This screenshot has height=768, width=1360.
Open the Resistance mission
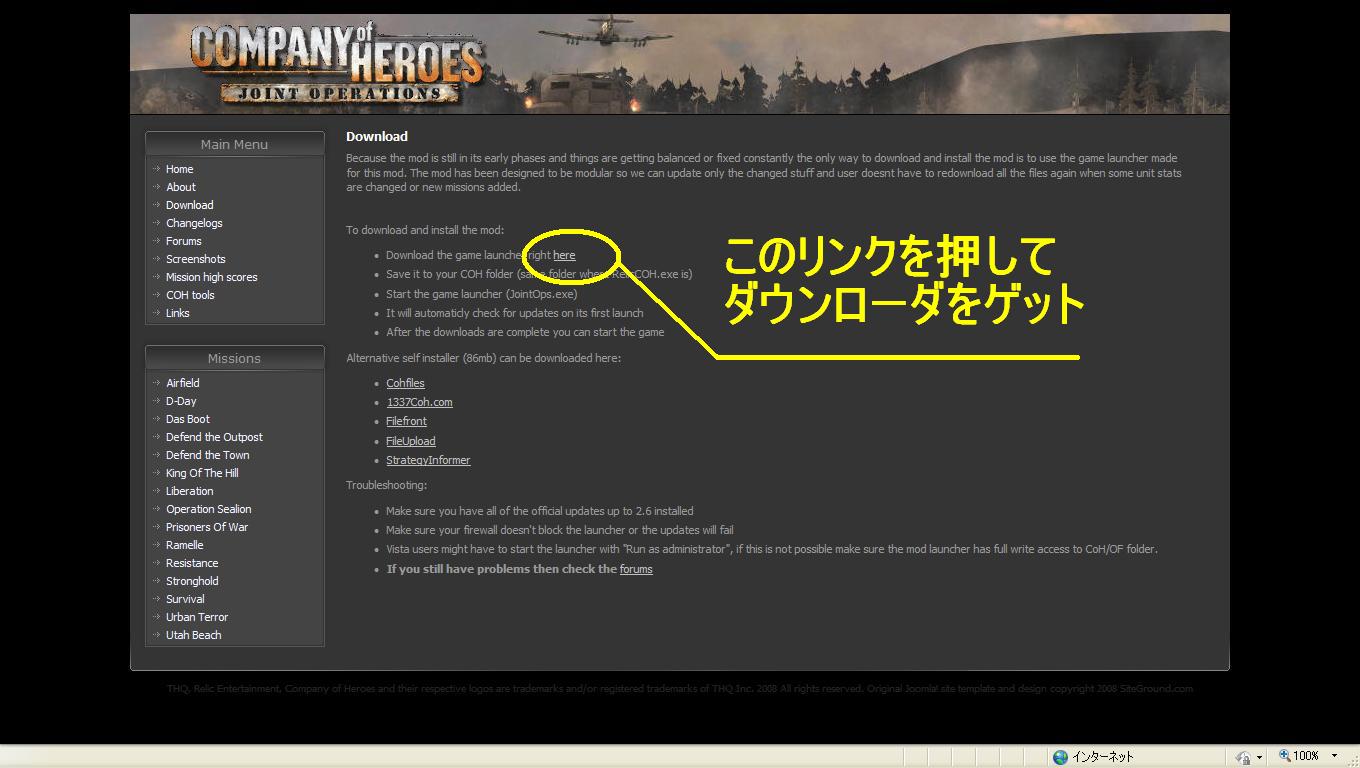click(x=192, y=563)
